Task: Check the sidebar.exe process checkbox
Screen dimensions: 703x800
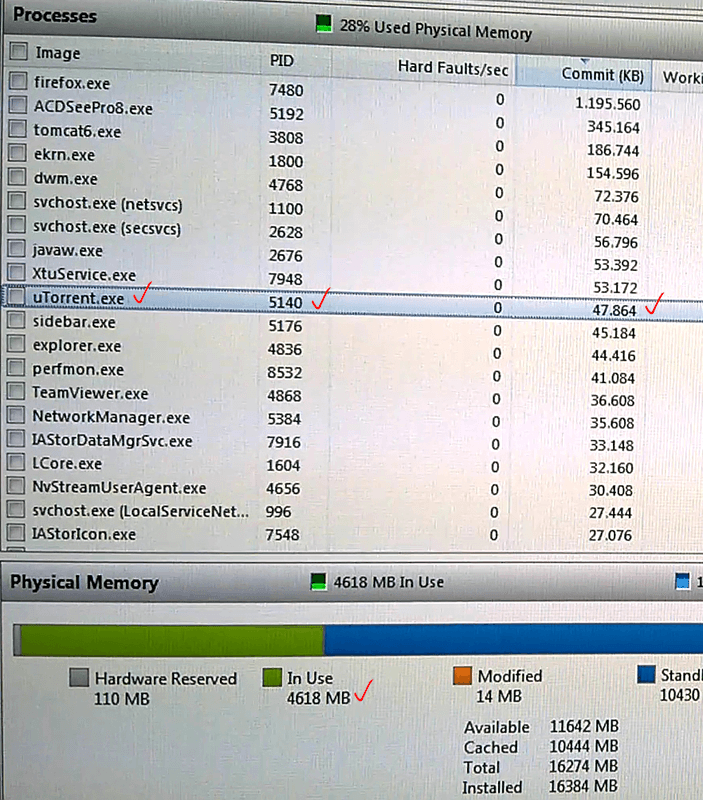Action: (16, 320)
